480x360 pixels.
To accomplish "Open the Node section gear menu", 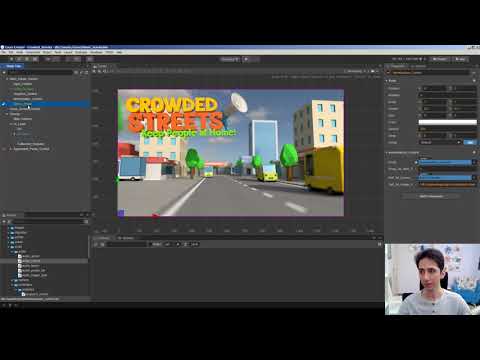I will pyautogui.click(x=474, y=81).
